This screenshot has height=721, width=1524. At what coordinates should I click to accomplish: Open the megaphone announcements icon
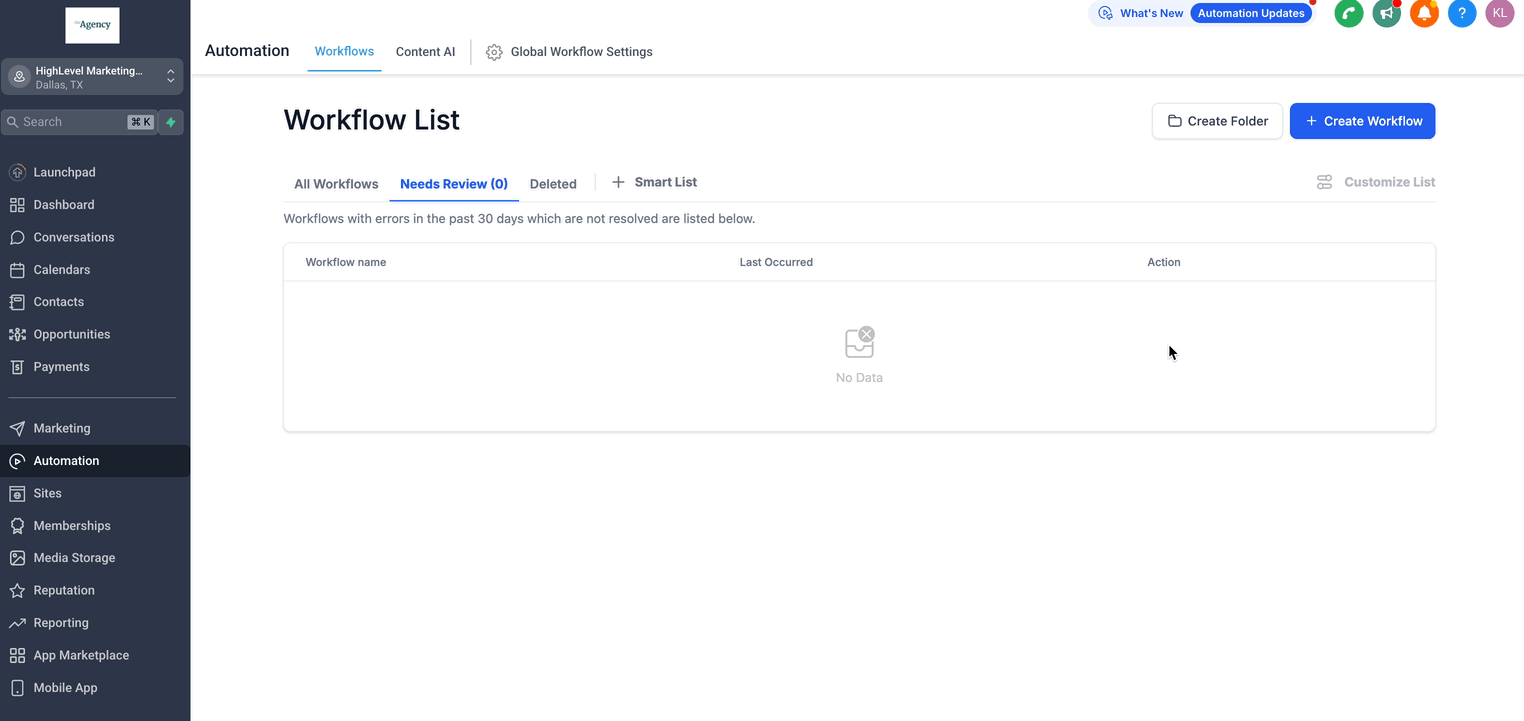point(1386,13)
